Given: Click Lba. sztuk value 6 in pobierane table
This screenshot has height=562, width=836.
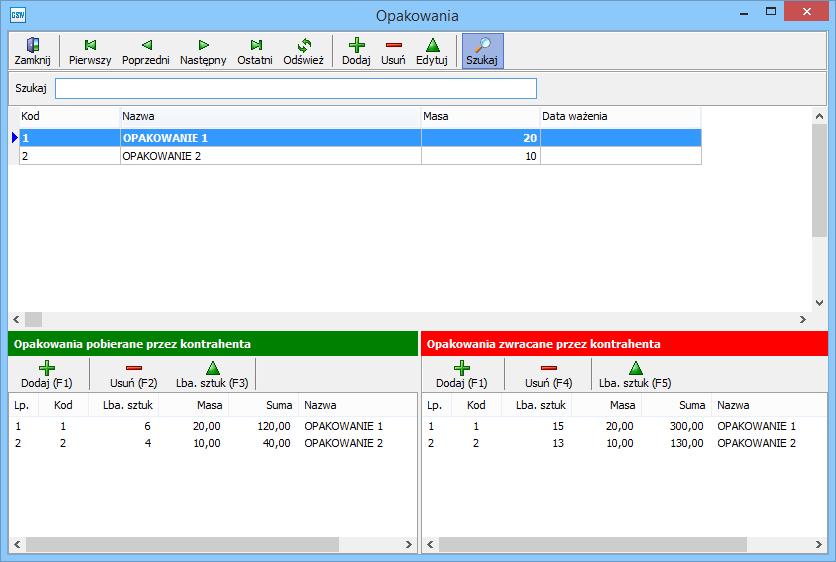Looking at the screenshot, I should point(147,426).
